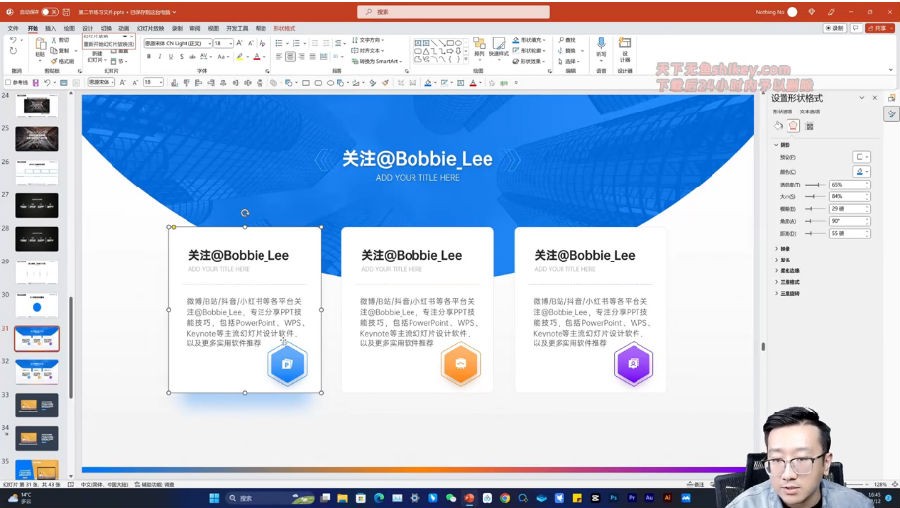The image size is (900, 508).
Task: Click the Dictate microphone icon
Action: [x=601, y=43]
